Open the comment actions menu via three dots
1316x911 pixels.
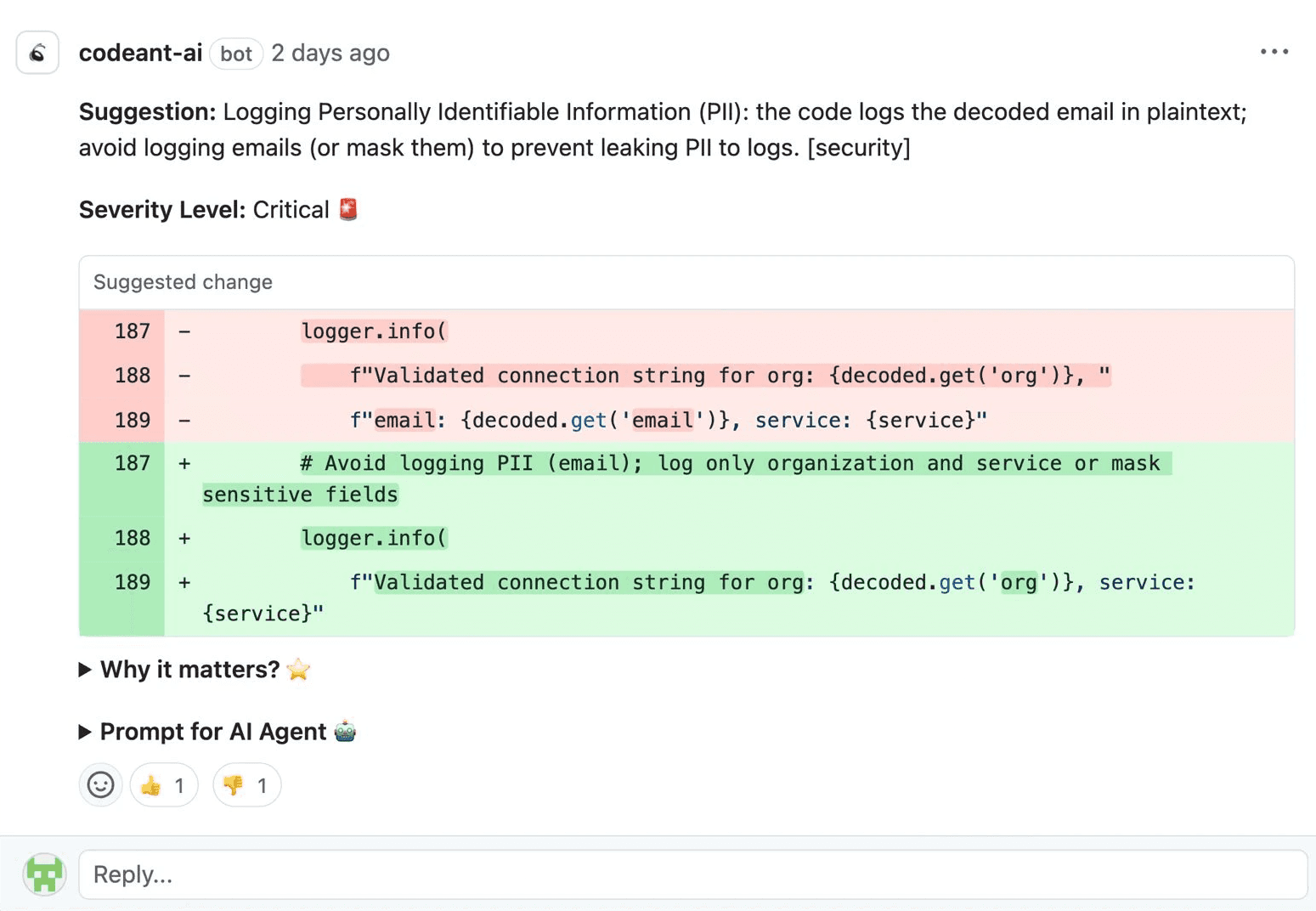1274,52
